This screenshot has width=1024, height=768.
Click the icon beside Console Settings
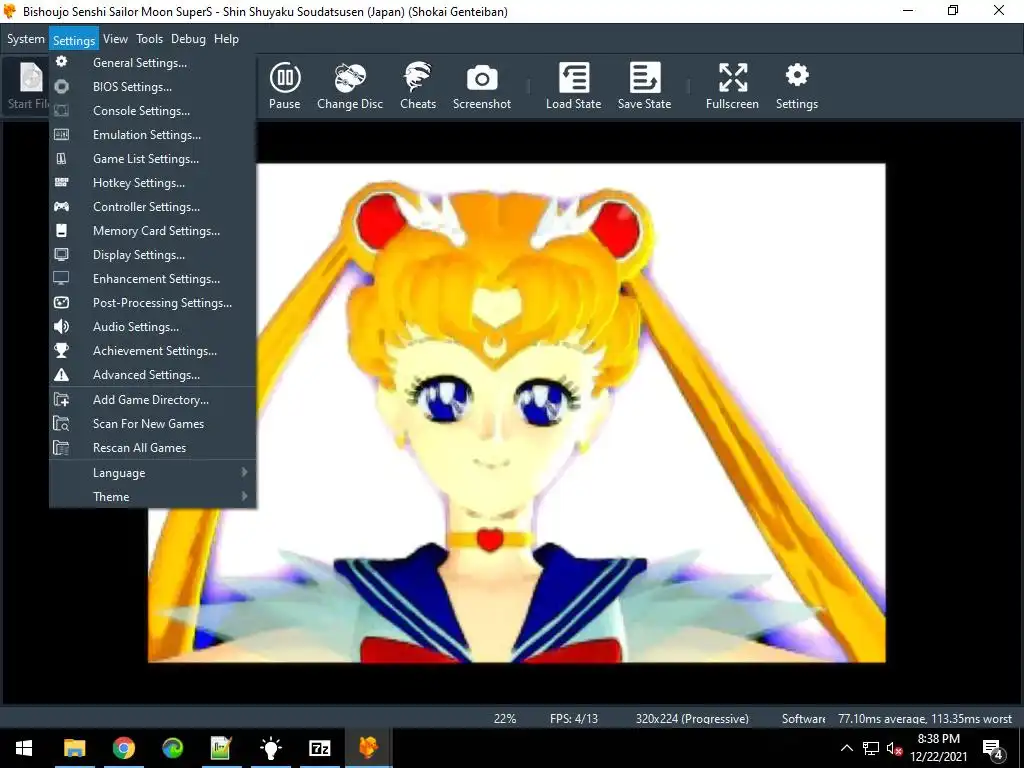click(x=61, y=110)
